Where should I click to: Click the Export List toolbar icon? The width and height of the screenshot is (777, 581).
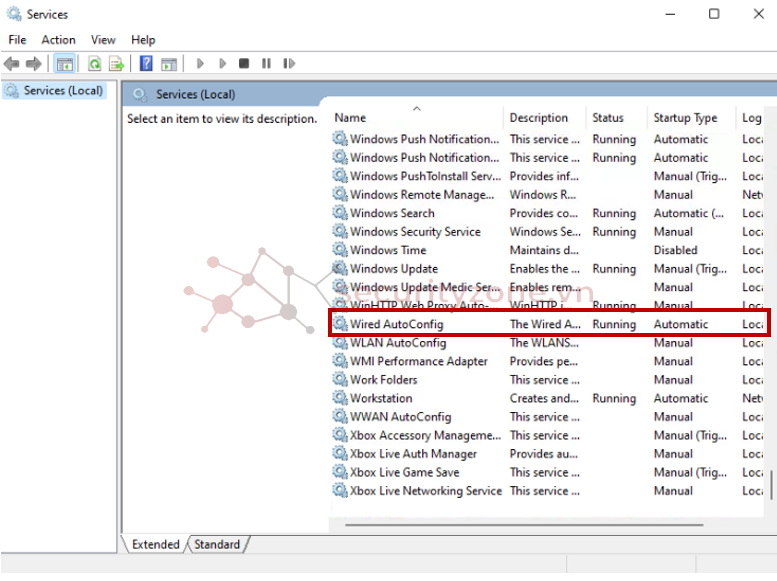coord(116,64)
